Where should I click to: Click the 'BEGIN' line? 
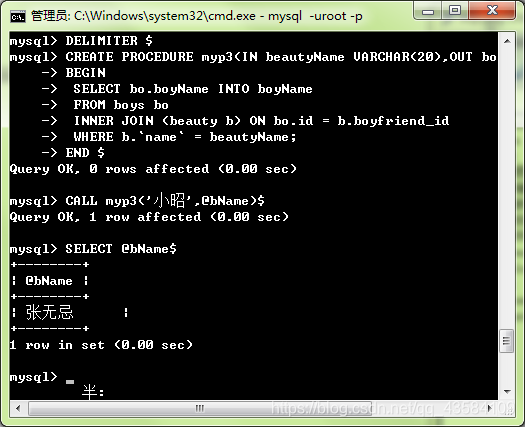click(74, 73)
